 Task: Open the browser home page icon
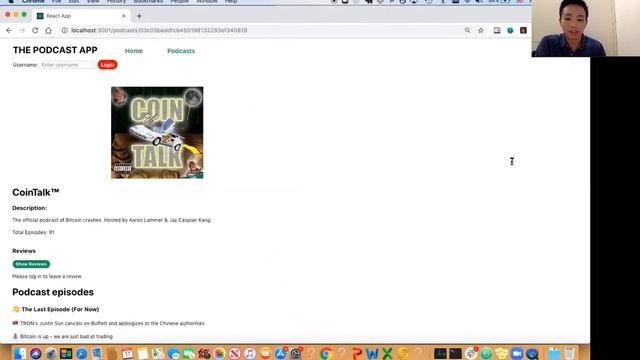click(x=48, y=30)
